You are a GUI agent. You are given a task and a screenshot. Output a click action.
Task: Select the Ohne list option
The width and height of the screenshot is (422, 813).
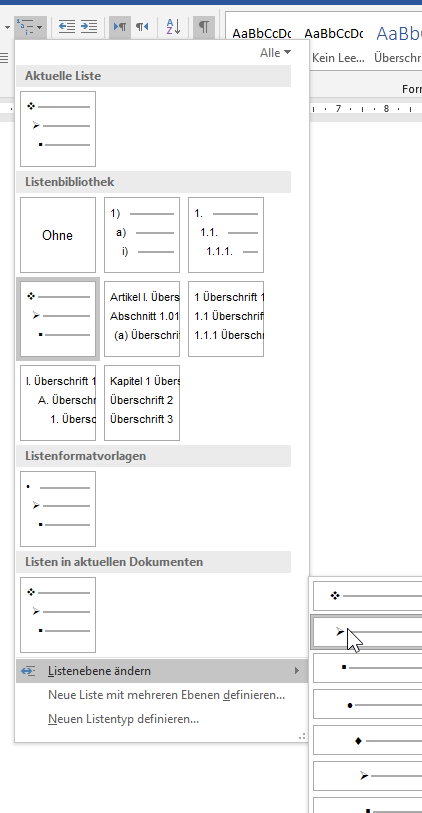point(58,235)
